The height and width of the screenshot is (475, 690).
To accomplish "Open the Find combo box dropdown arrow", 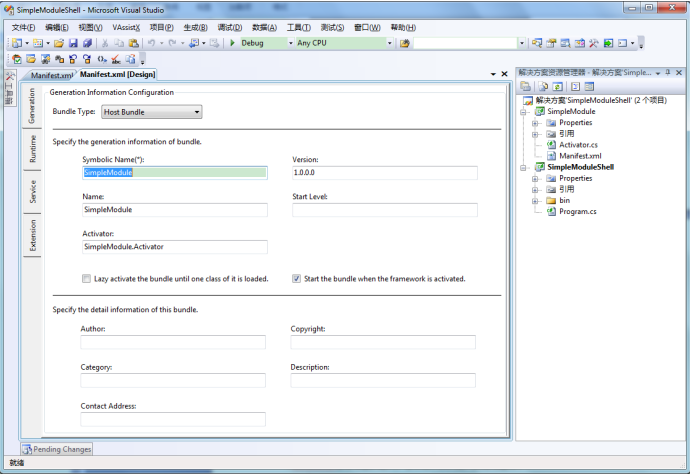I will tap(522, 43).
